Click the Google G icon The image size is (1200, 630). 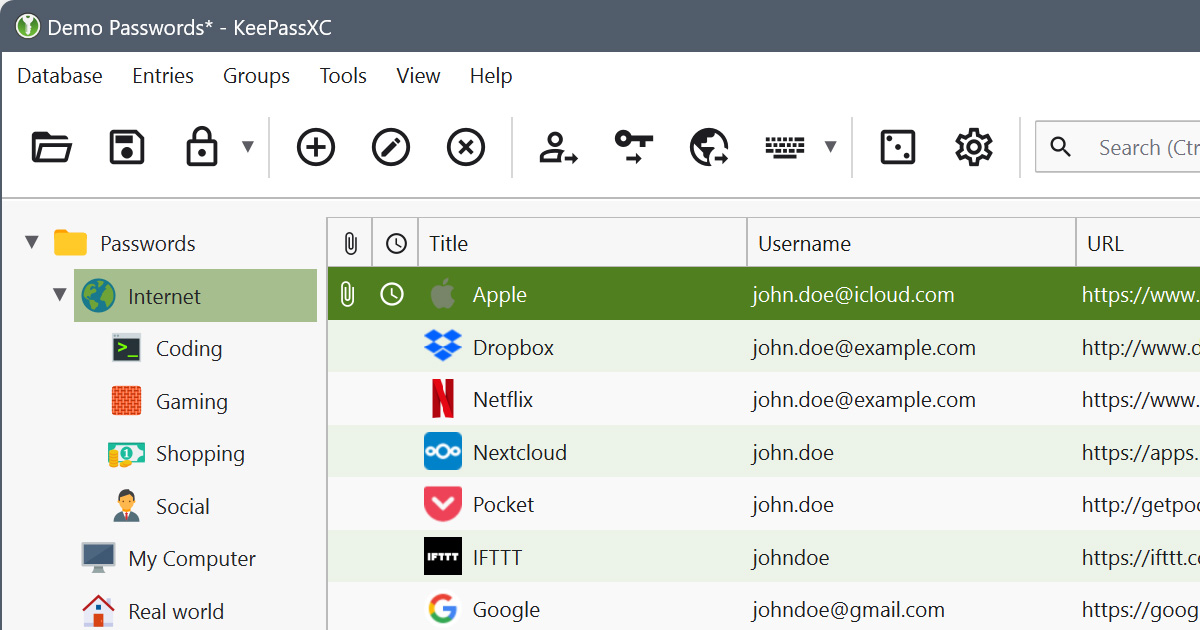pos(443,609)
